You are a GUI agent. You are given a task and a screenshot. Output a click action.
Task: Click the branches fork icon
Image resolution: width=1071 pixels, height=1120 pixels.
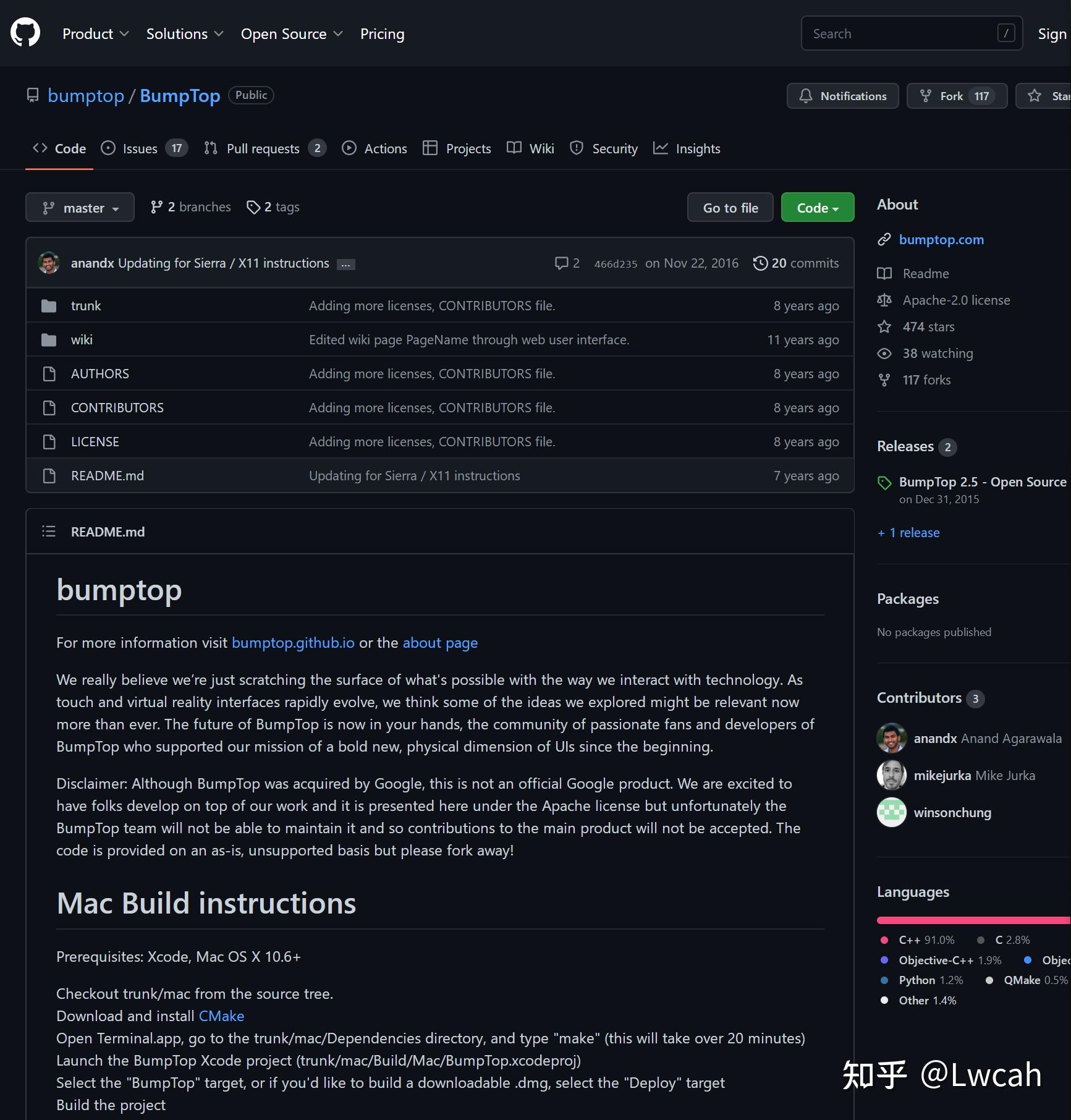click(x=156, y=207)
